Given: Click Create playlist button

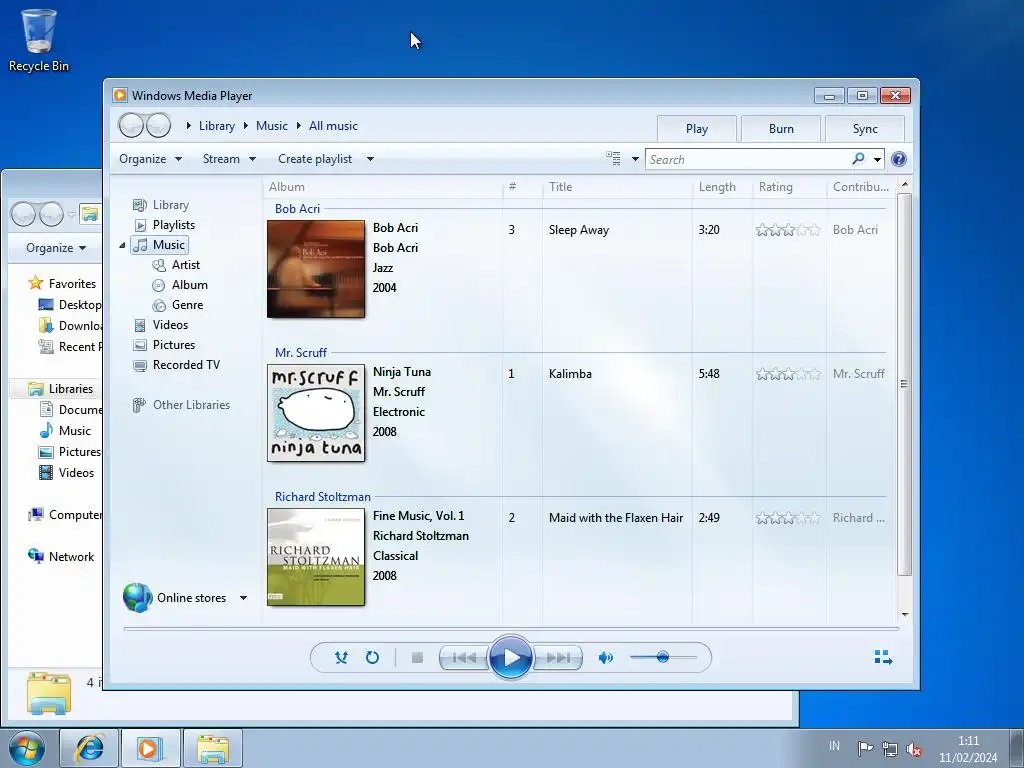Looking at the screenshot, I should pyautogui.click(x=315, y=159).
